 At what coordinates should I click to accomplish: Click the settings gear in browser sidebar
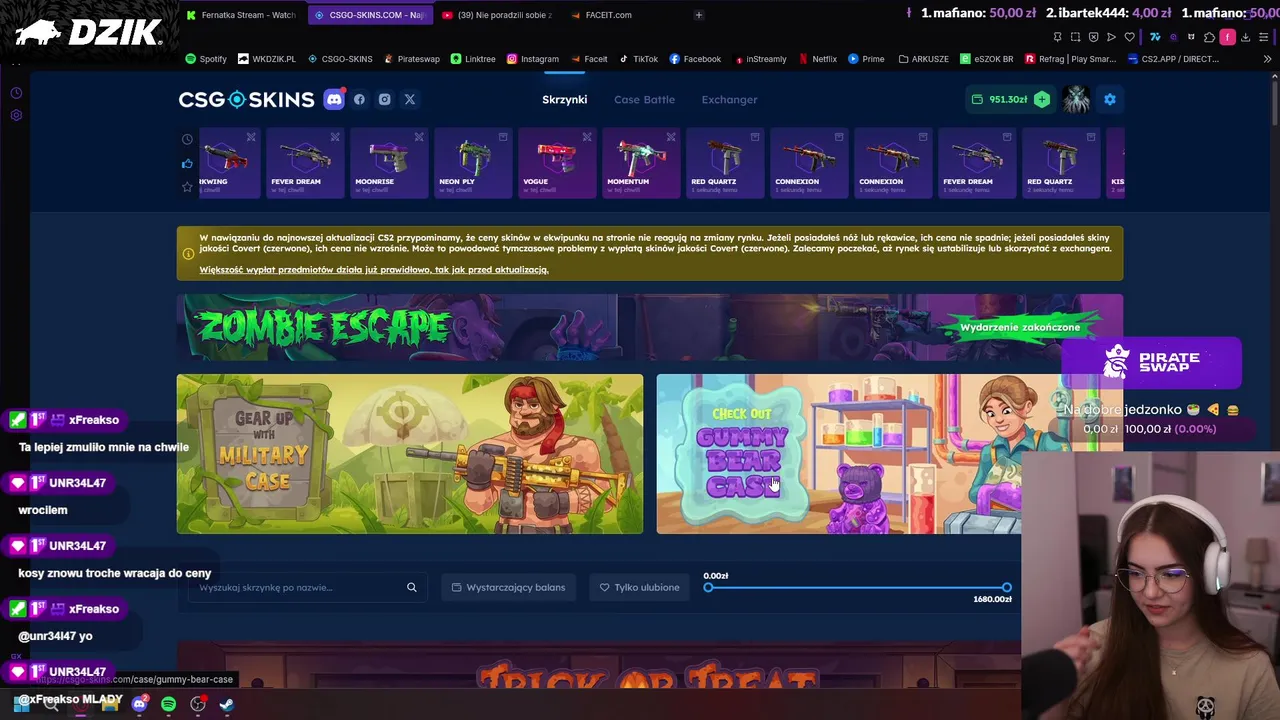pyautogui.click(x=16, y=115)
